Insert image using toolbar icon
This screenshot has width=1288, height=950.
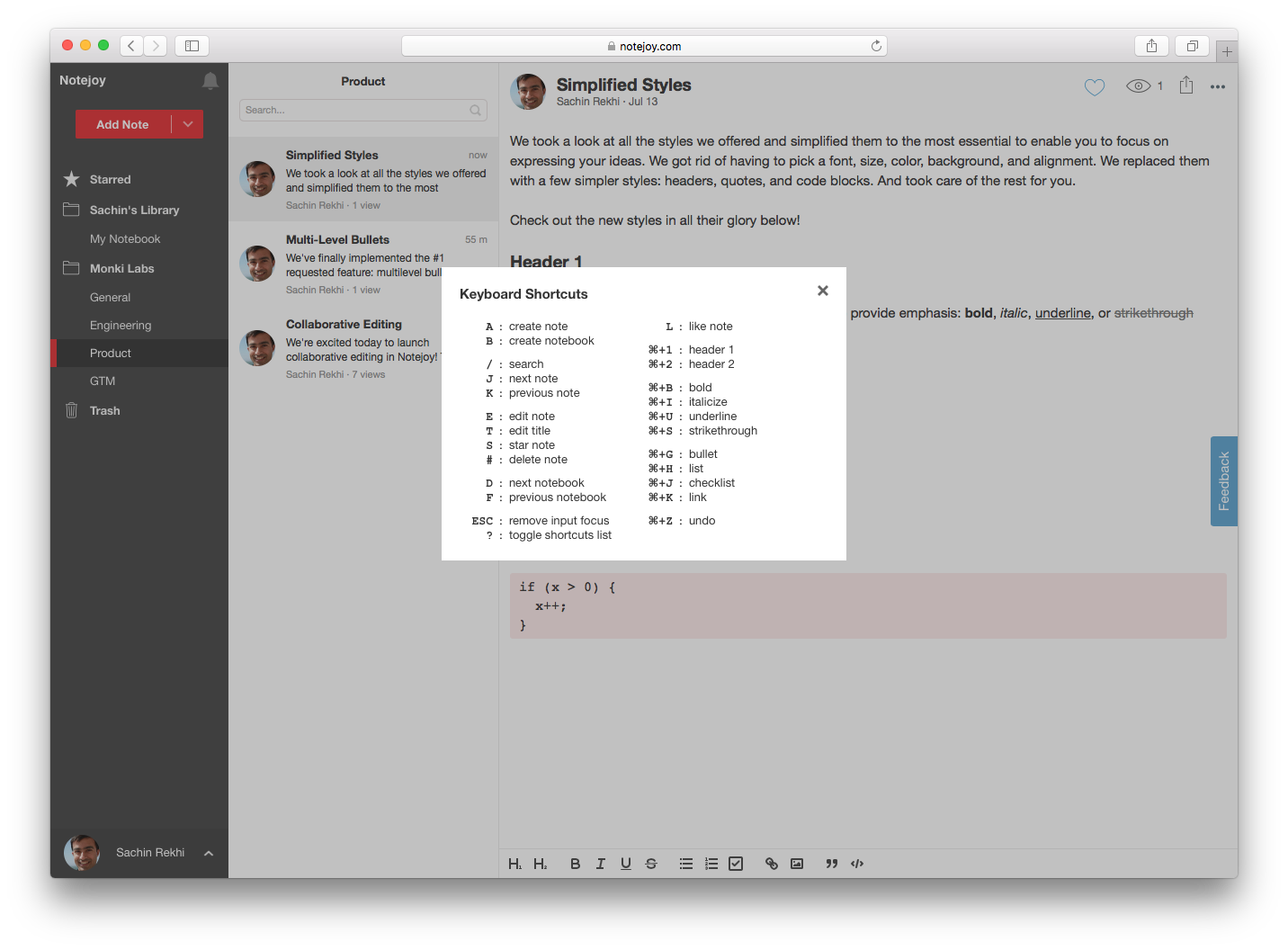pos(797,864)
